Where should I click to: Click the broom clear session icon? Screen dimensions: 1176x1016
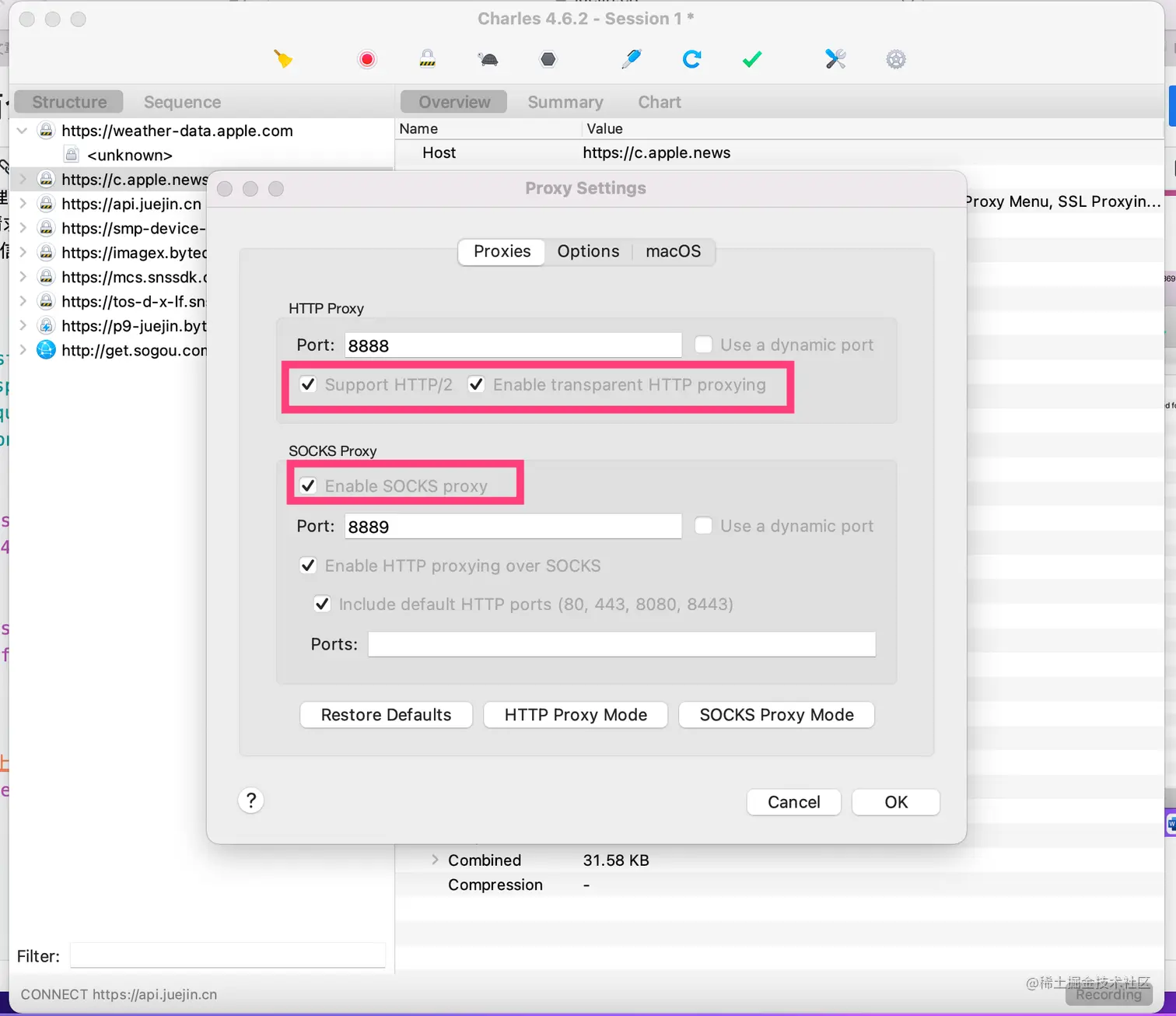(283, 59)
